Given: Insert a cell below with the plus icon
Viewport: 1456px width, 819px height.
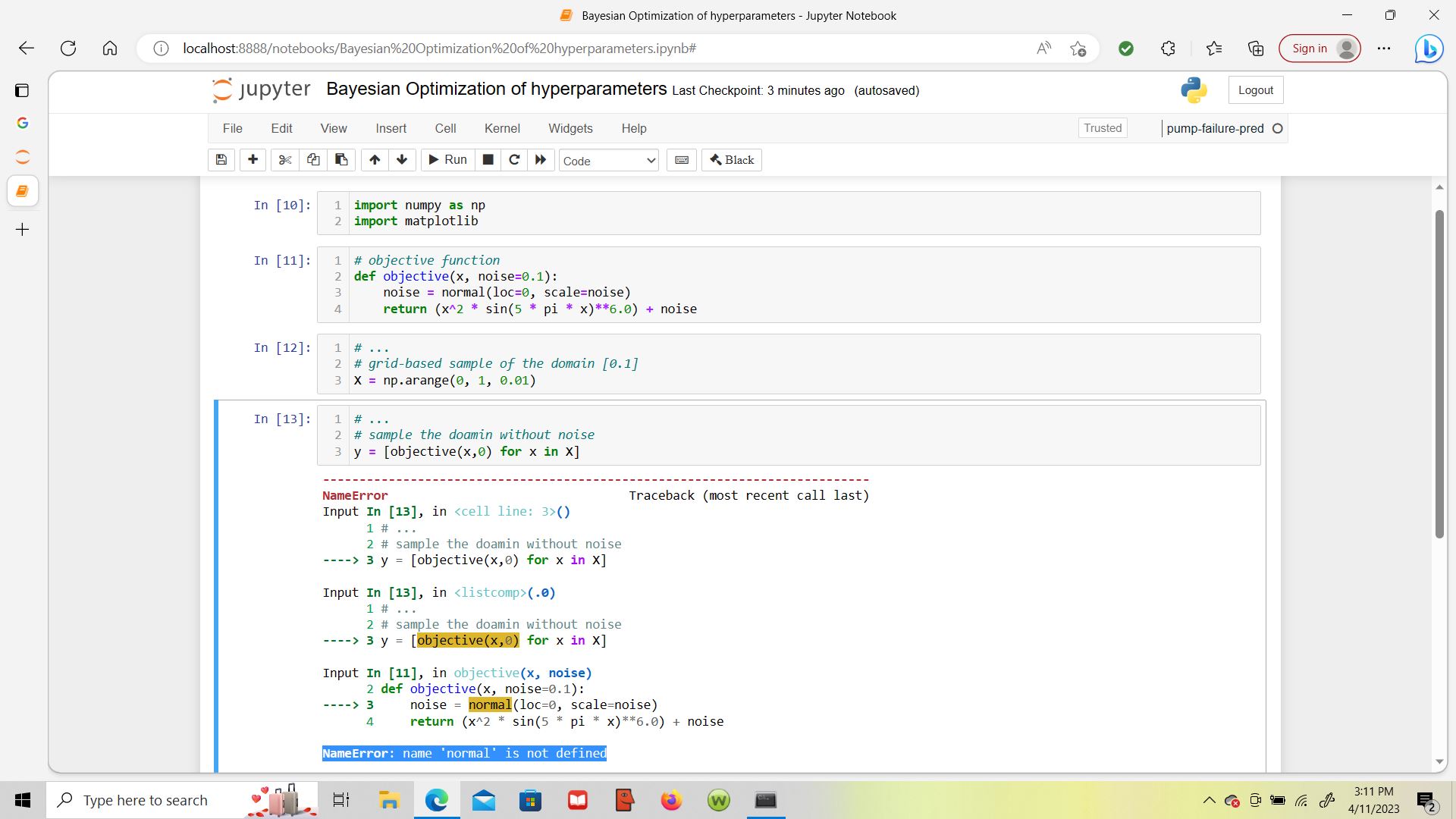Looking at the screenshot, I should pyautogui.click(x=253, y=160).
